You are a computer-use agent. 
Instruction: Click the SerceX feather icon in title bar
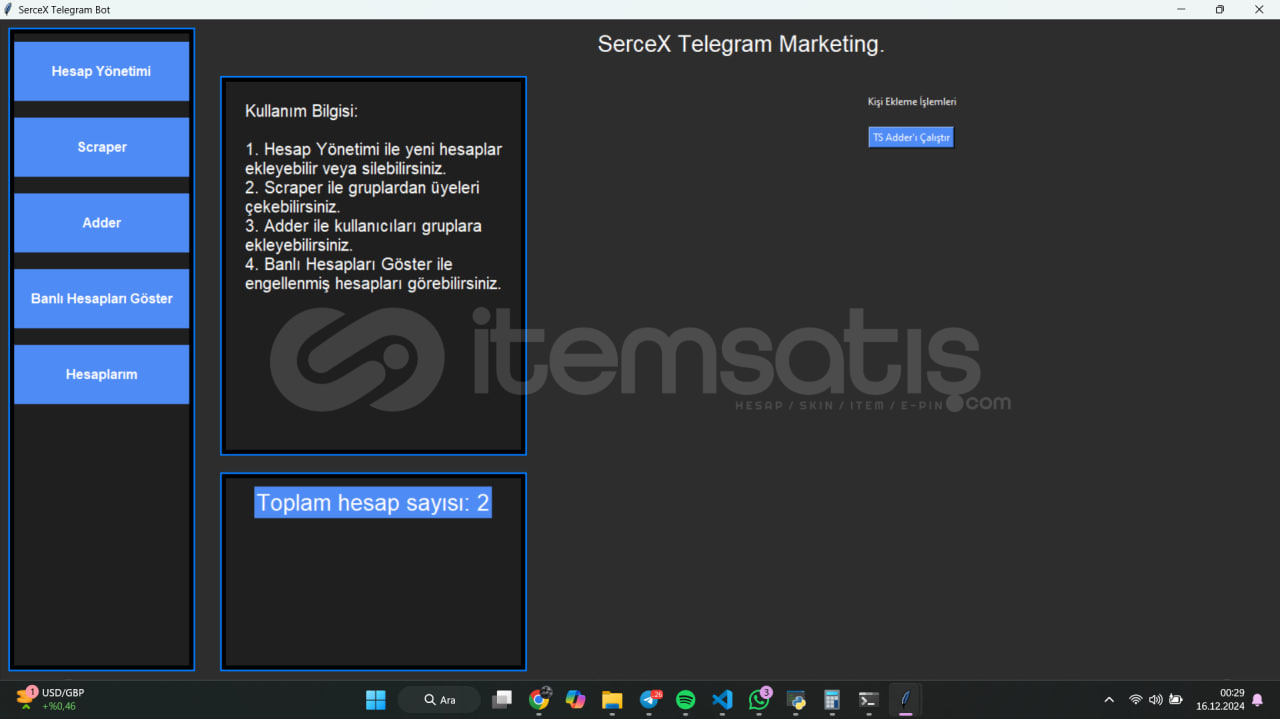9,9
